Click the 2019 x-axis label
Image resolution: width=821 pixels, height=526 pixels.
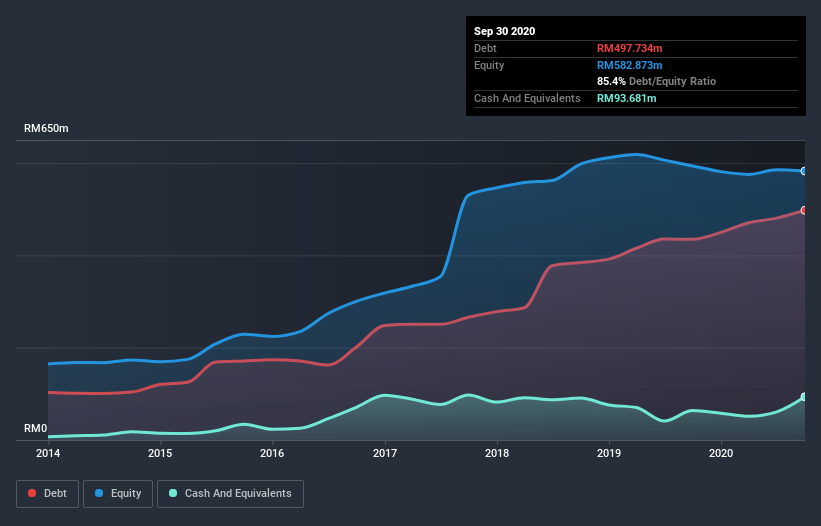(x=609, y=453)
